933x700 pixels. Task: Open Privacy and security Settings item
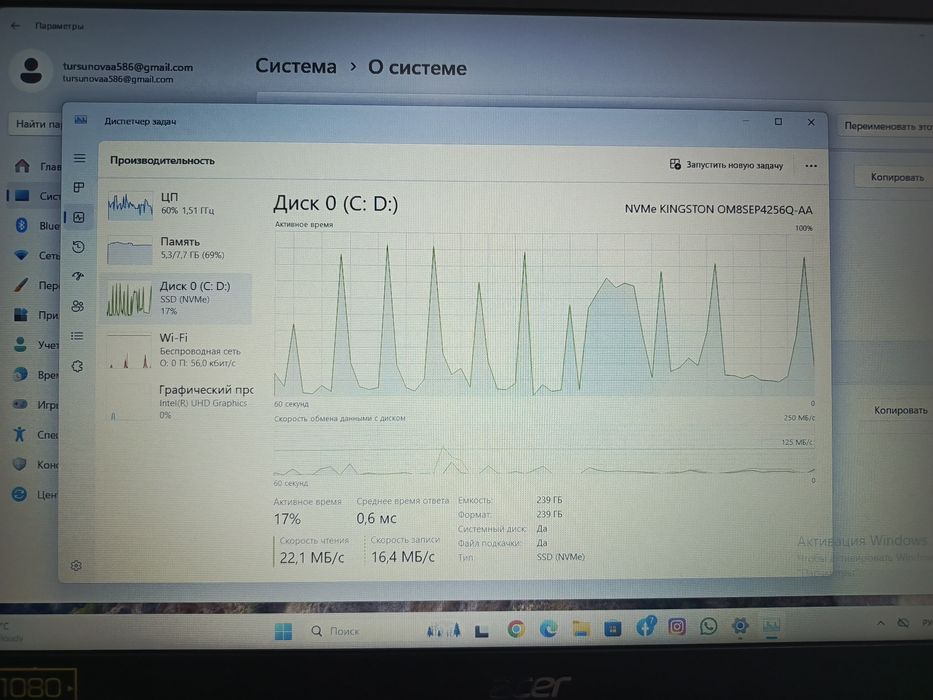pos(37,464)
